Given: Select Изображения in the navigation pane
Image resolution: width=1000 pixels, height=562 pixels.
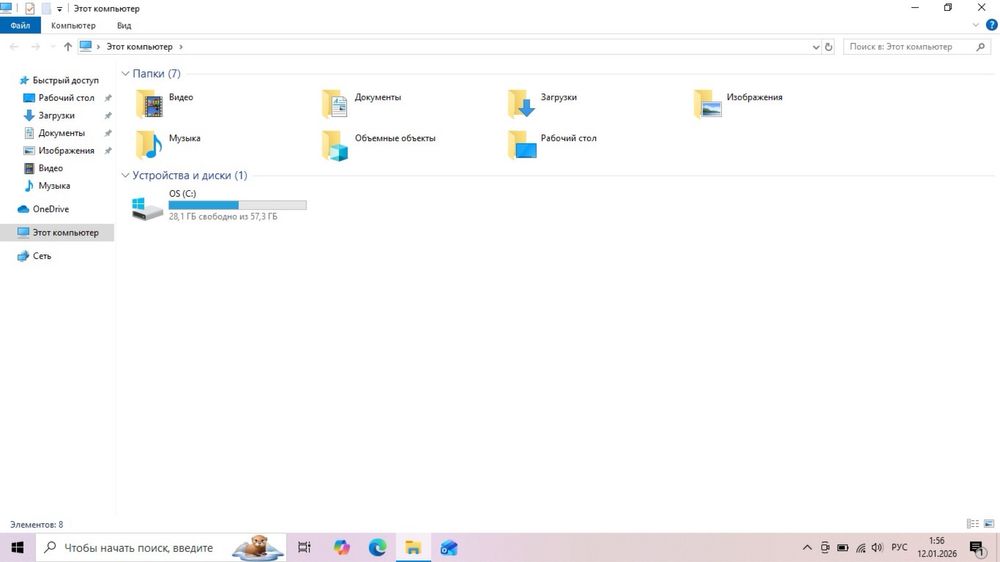Looking at the screenshot, I should 64,151.
